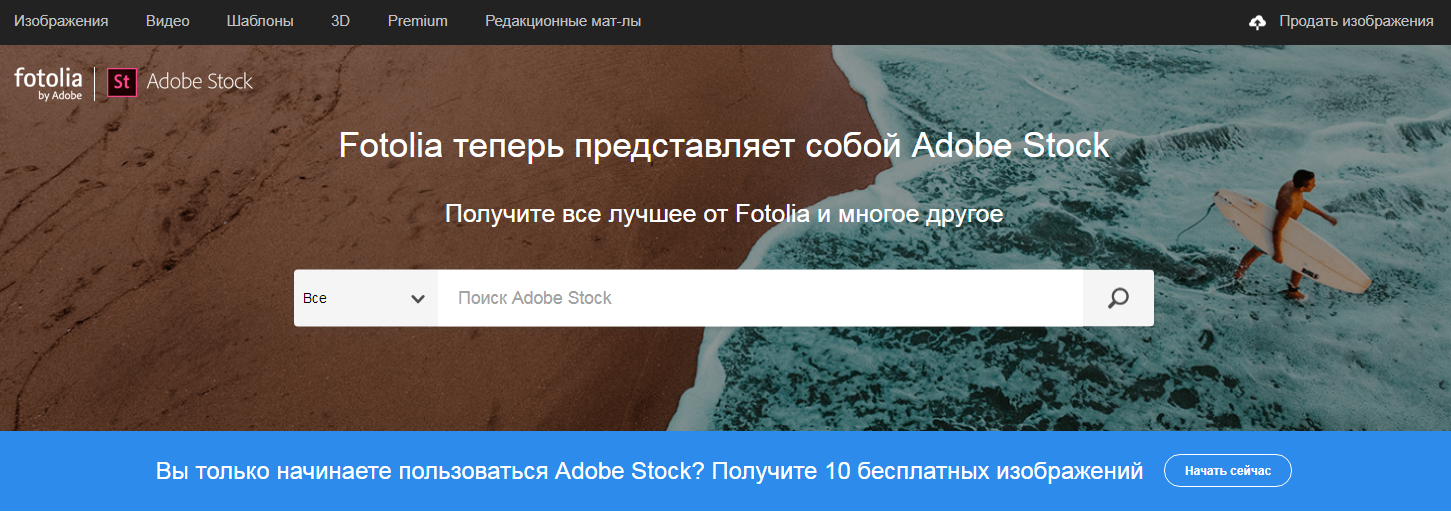1451x517 pixels.
Task: Click the "Получите 10 бесплатных изображений" banner text
Action: point(929,471)
